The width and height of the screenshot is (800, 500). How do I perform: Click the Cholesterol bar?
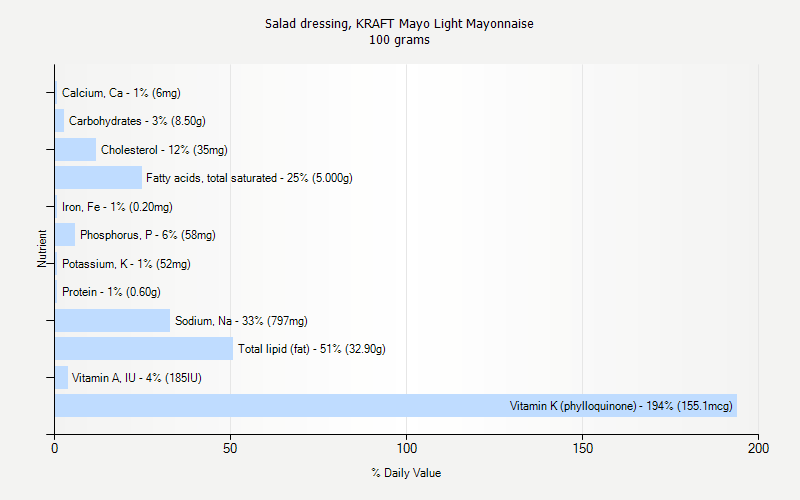pos(76,149)
